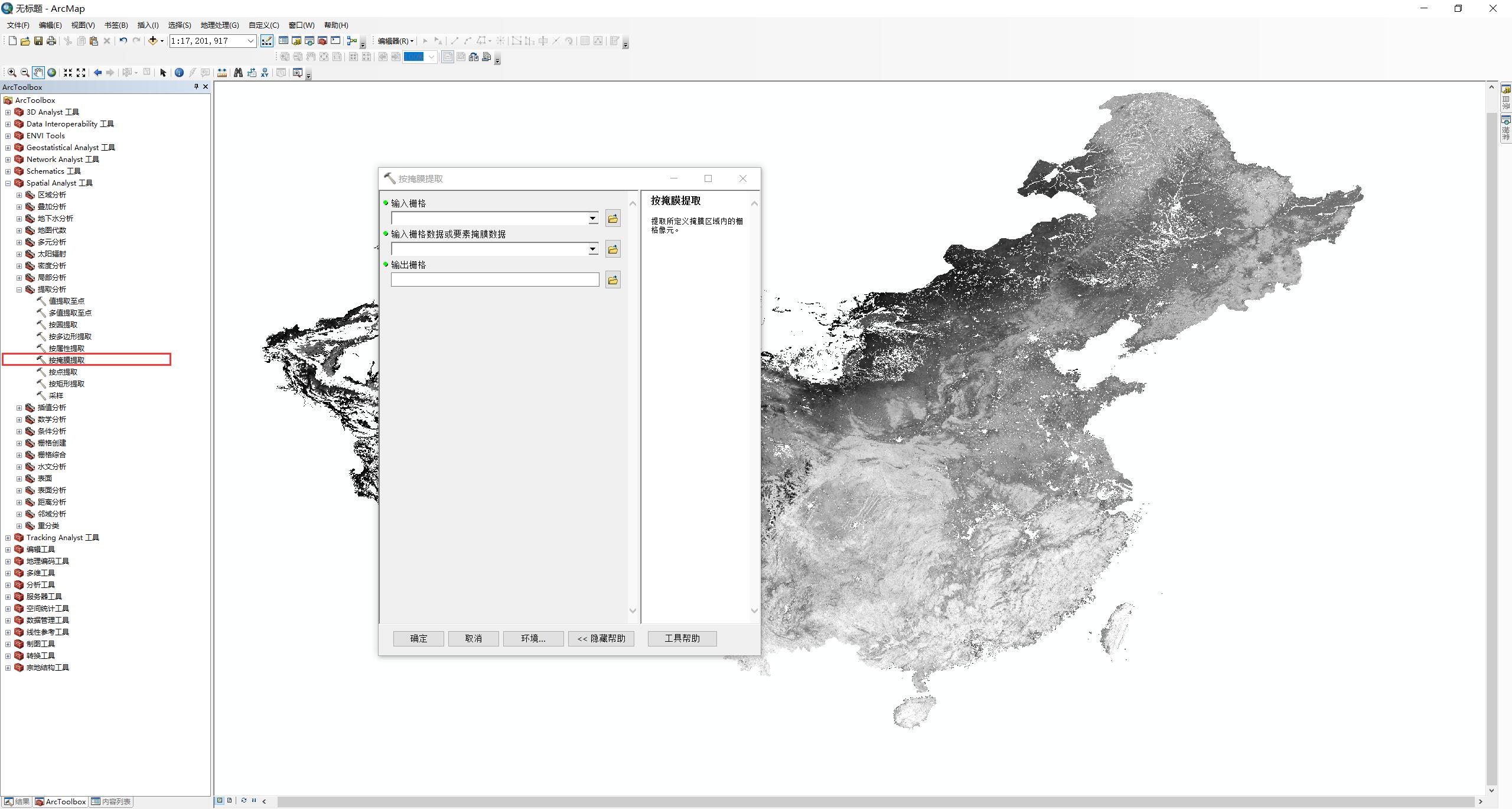This screenshot has height=809, width=1512.
Task: Open the Measure ruler tool
Action: [x=222, y=73]
